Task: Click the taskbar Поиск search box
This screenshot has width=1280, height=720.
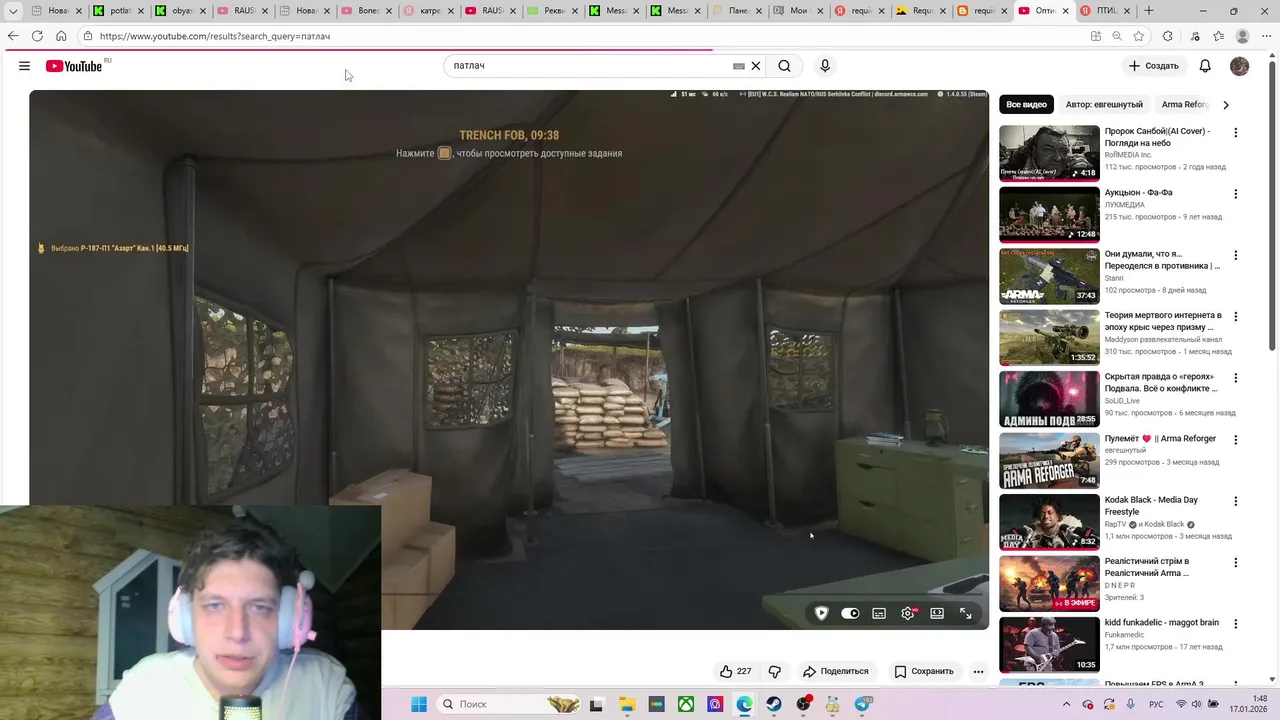Action: pos(510,704)
